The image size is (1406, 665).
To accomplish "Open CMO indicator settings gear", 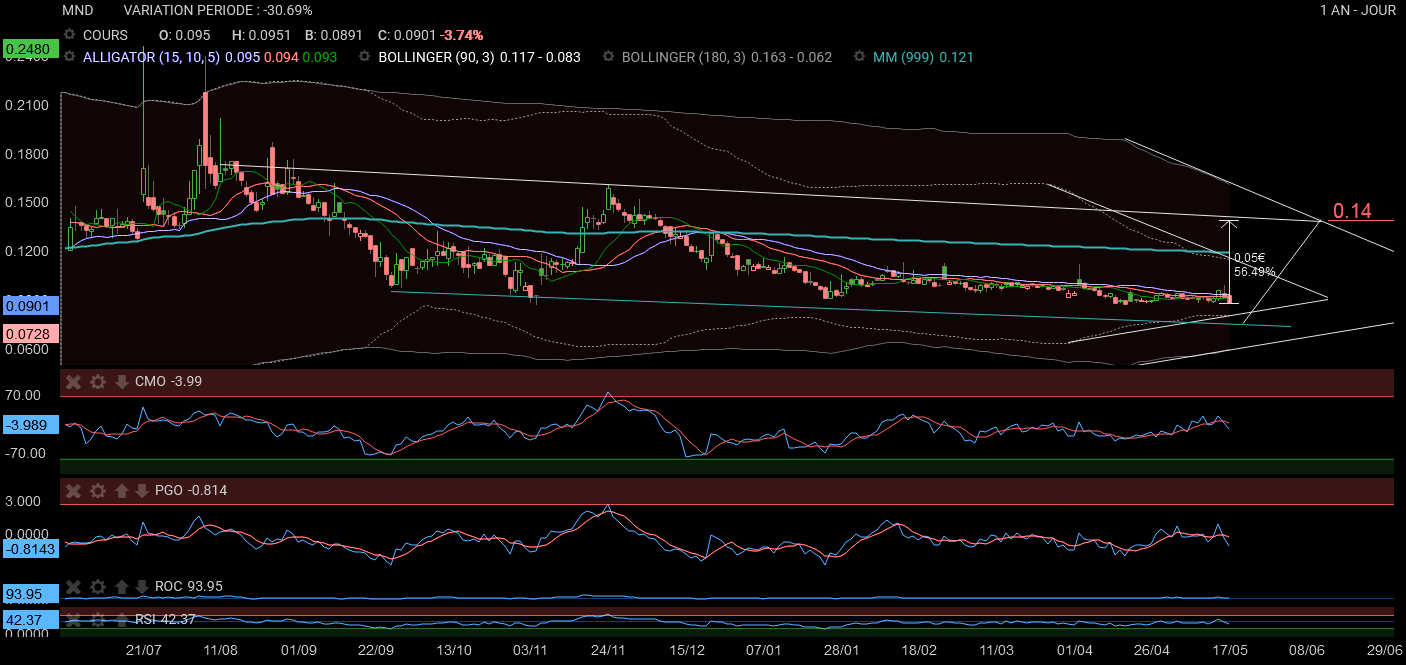I will (98, 381).
